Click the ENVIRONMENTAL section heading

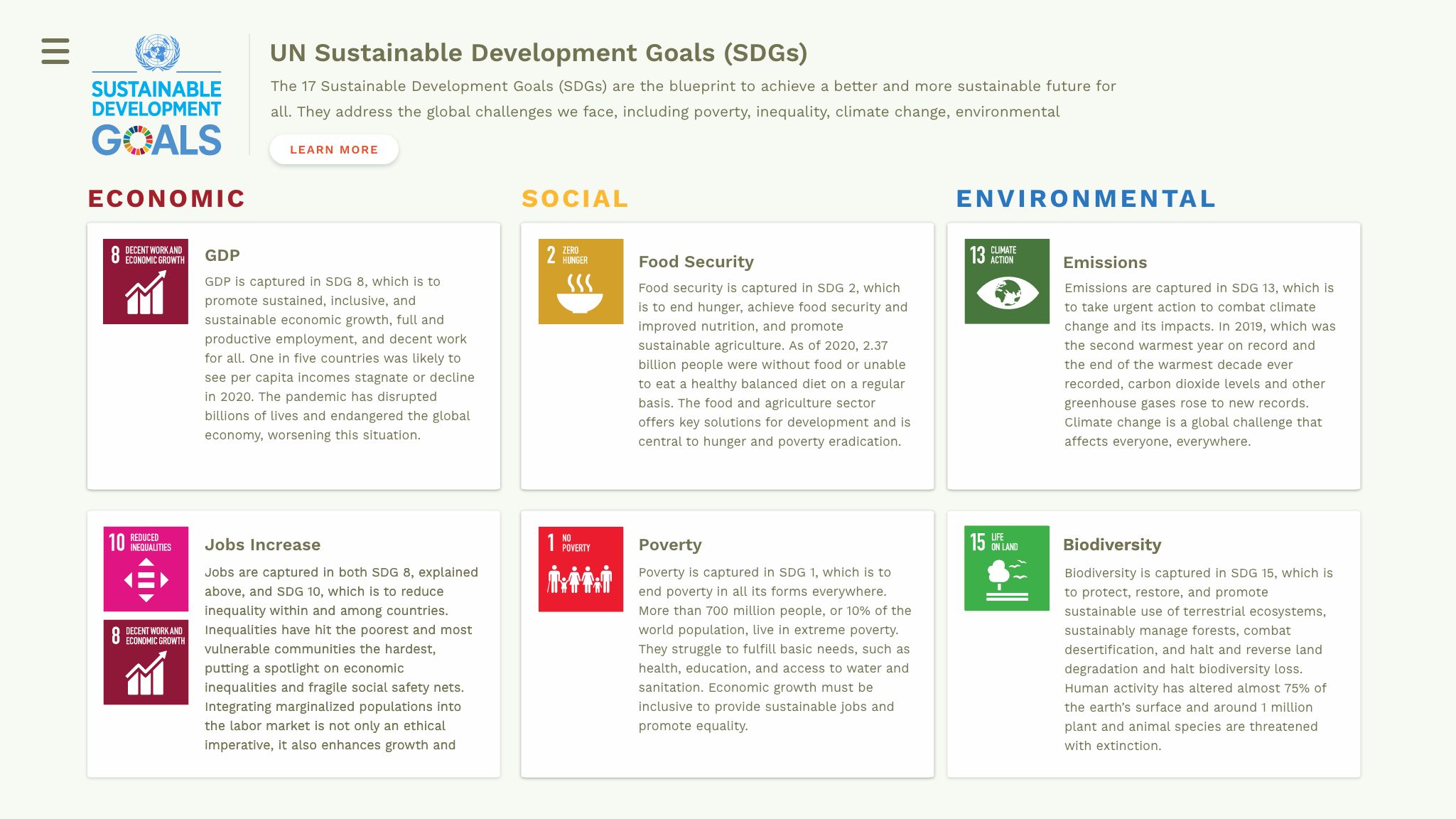pyautogui.click(x=1086, y=198)
